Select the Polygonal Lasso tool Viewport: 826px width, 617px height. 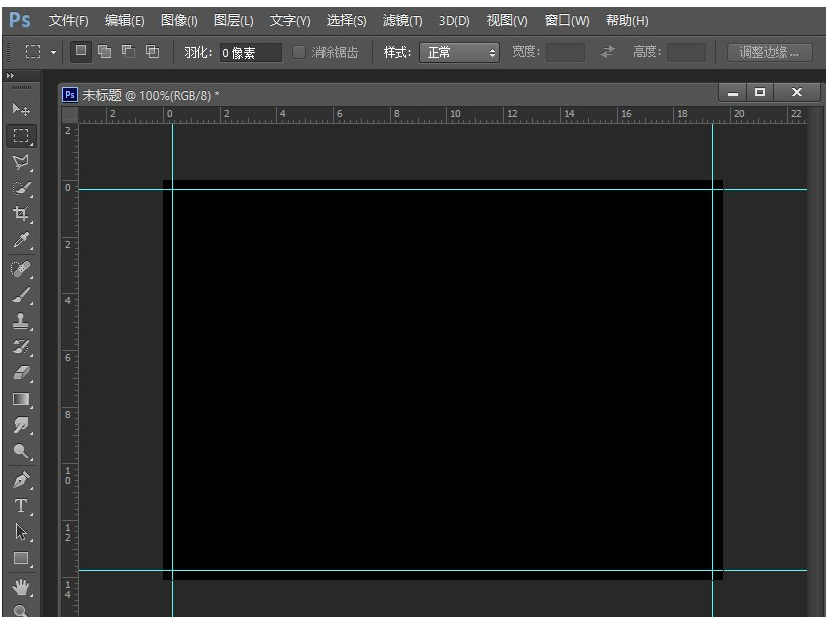pos(21,161)
